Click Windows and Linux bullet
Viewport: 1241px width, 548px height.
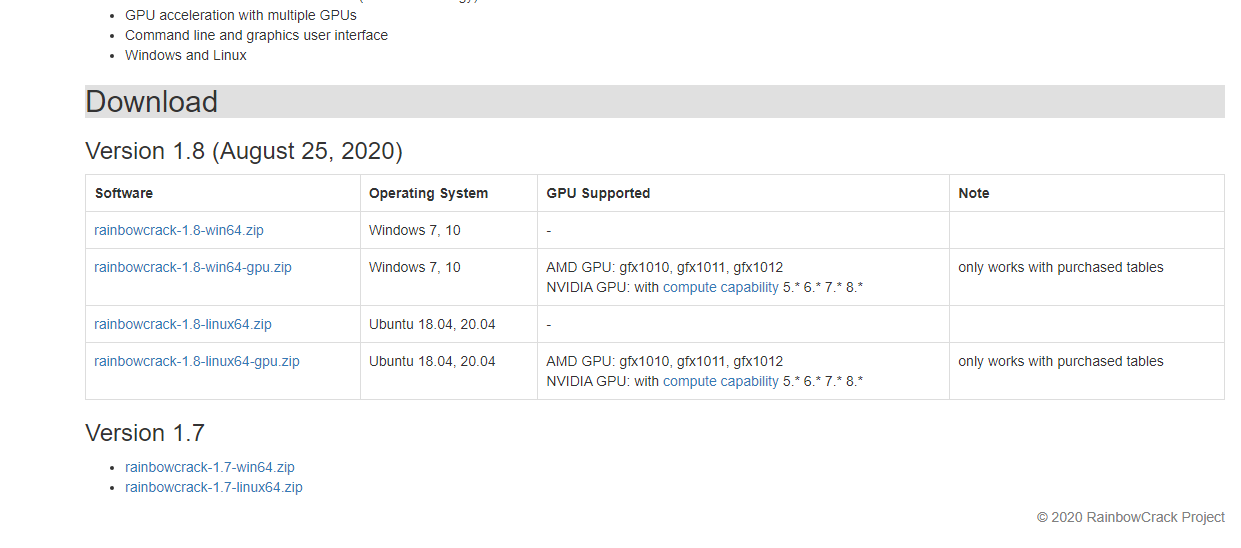186,55
